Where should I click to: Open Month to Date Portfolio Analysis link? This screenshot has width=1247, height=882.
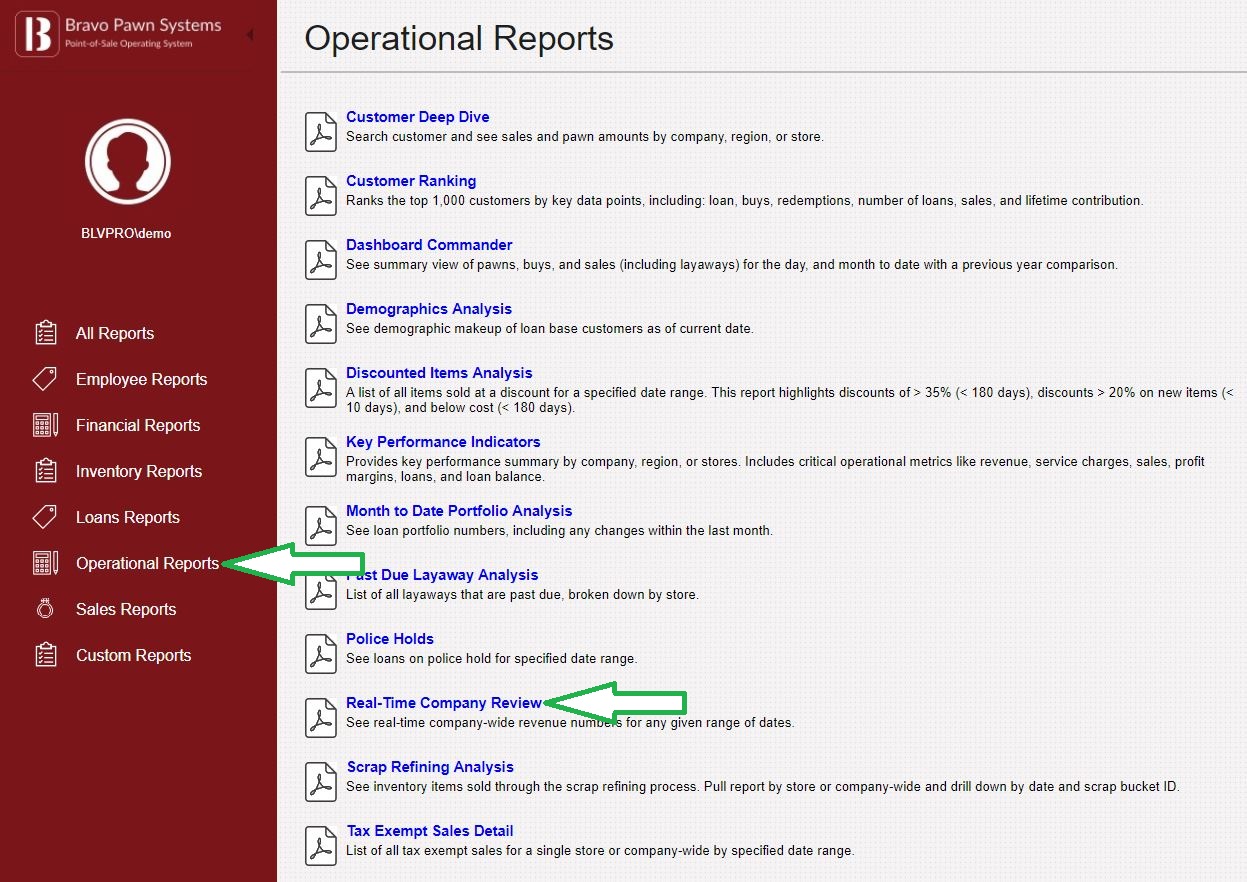click(x=459, y=511)
